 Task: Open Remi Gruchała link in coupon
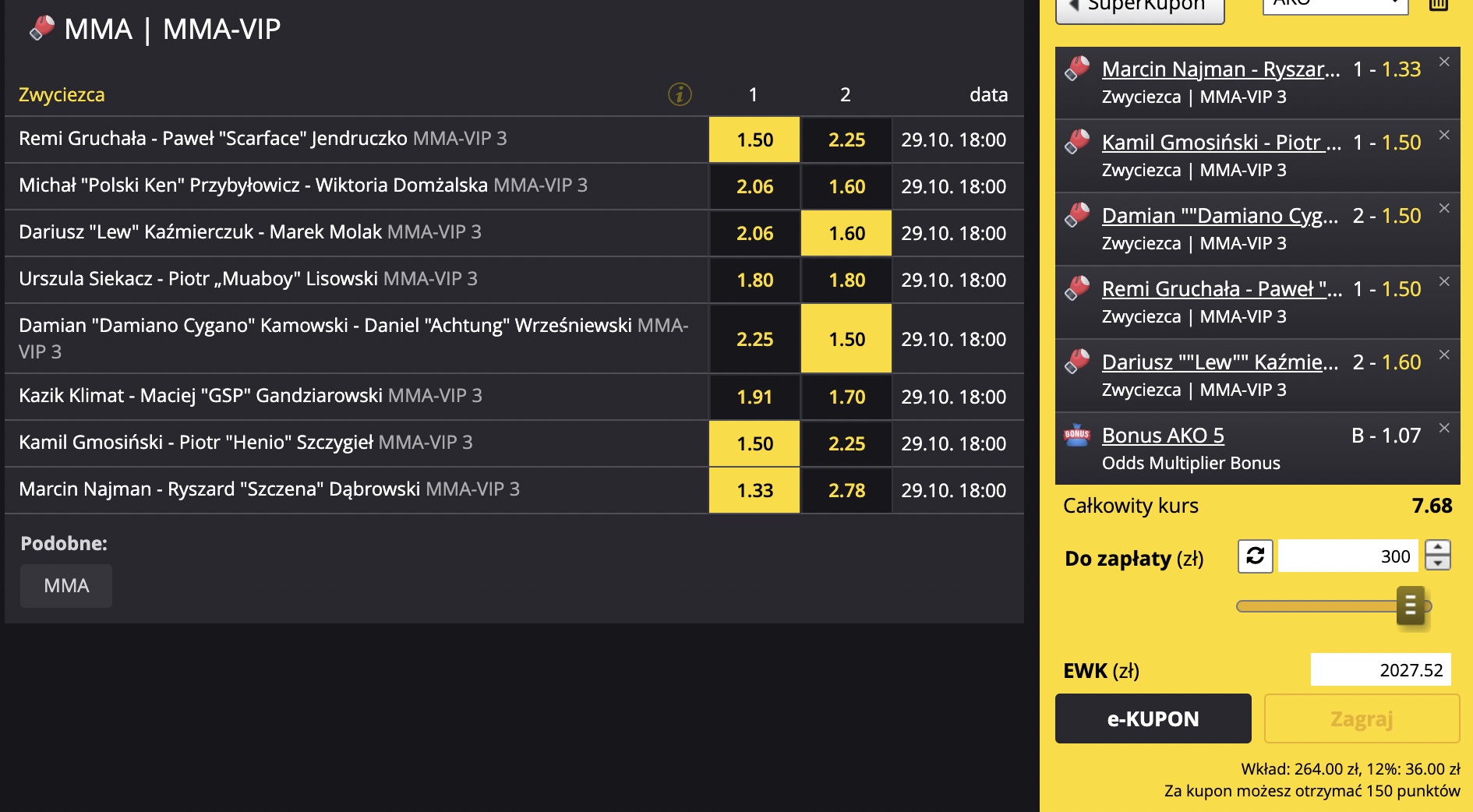click(1221, 288)
